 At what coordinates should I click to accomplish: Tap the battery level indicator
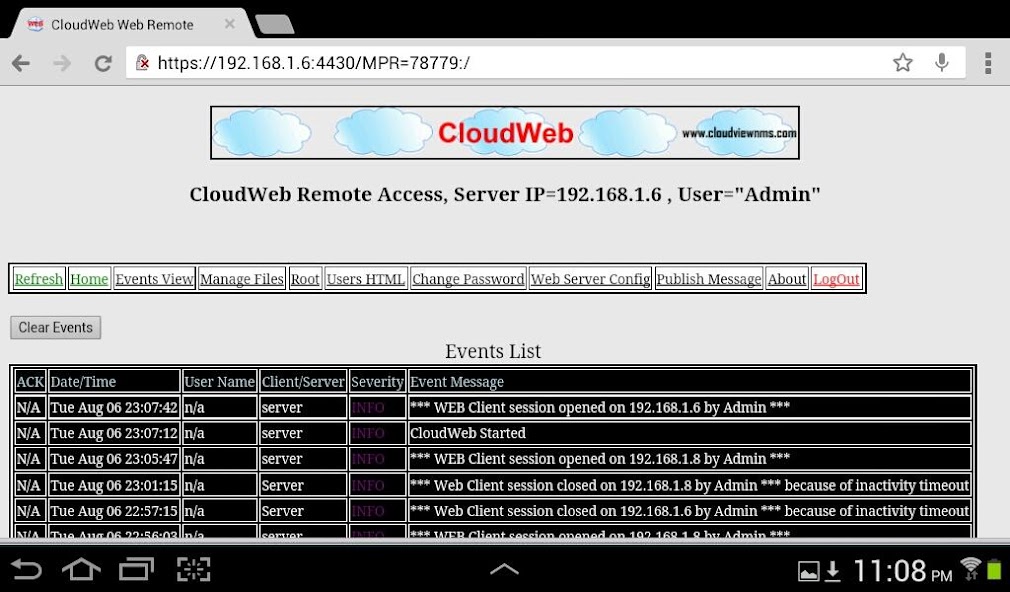tap(995, 568)
